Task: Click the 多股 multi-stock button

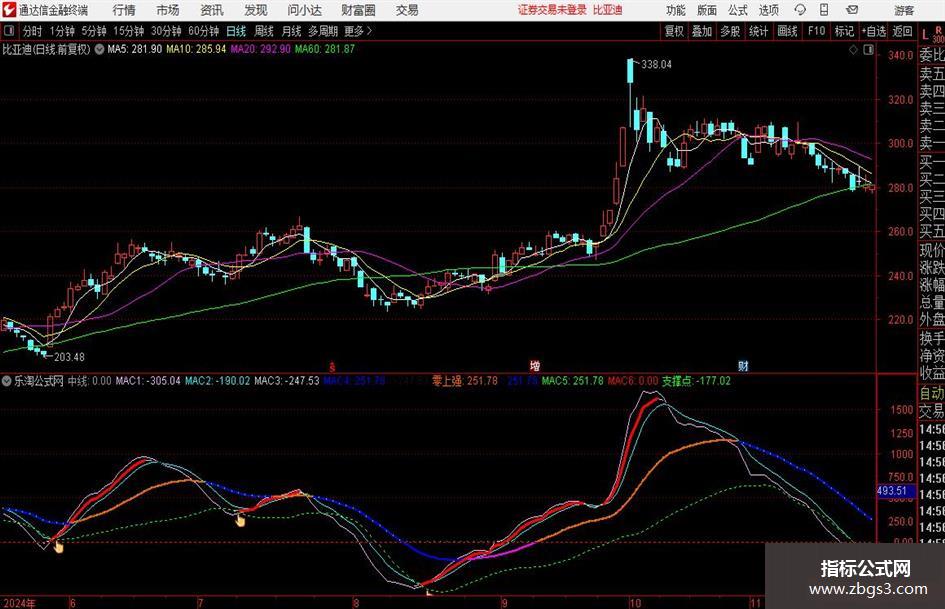Action: pyautogui.click(x=730, y=31)
